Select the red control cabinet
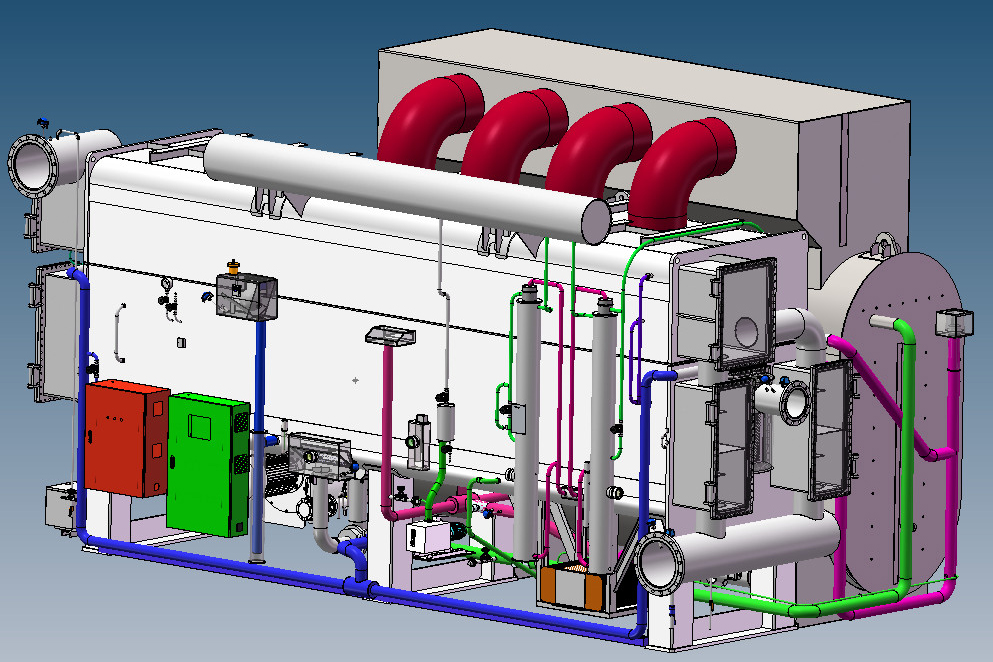This screenshot has height=662, width=993. click(x=125, y=438)
